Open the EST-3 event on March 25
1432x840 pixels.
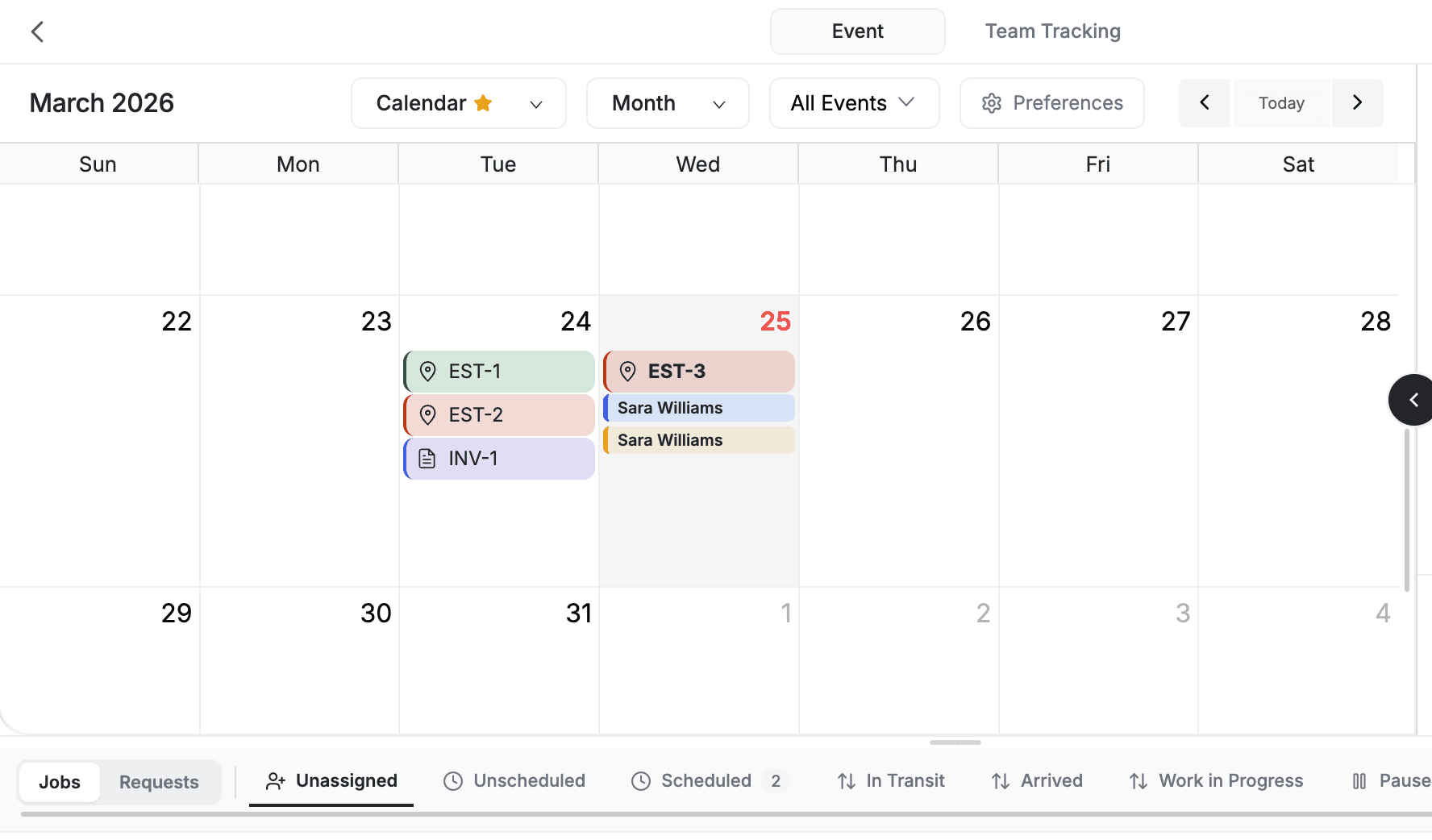click(697, 372)
